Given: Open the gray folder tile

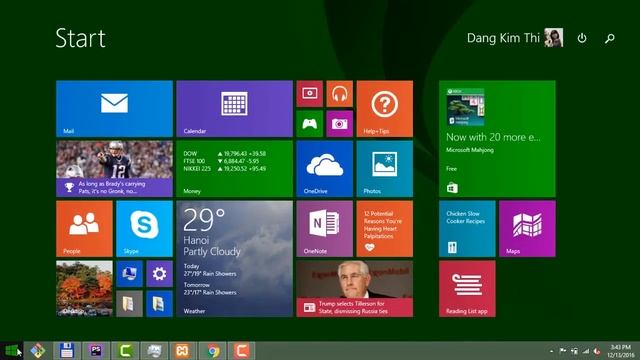Looking at the screenshot, I should point(129,304).
